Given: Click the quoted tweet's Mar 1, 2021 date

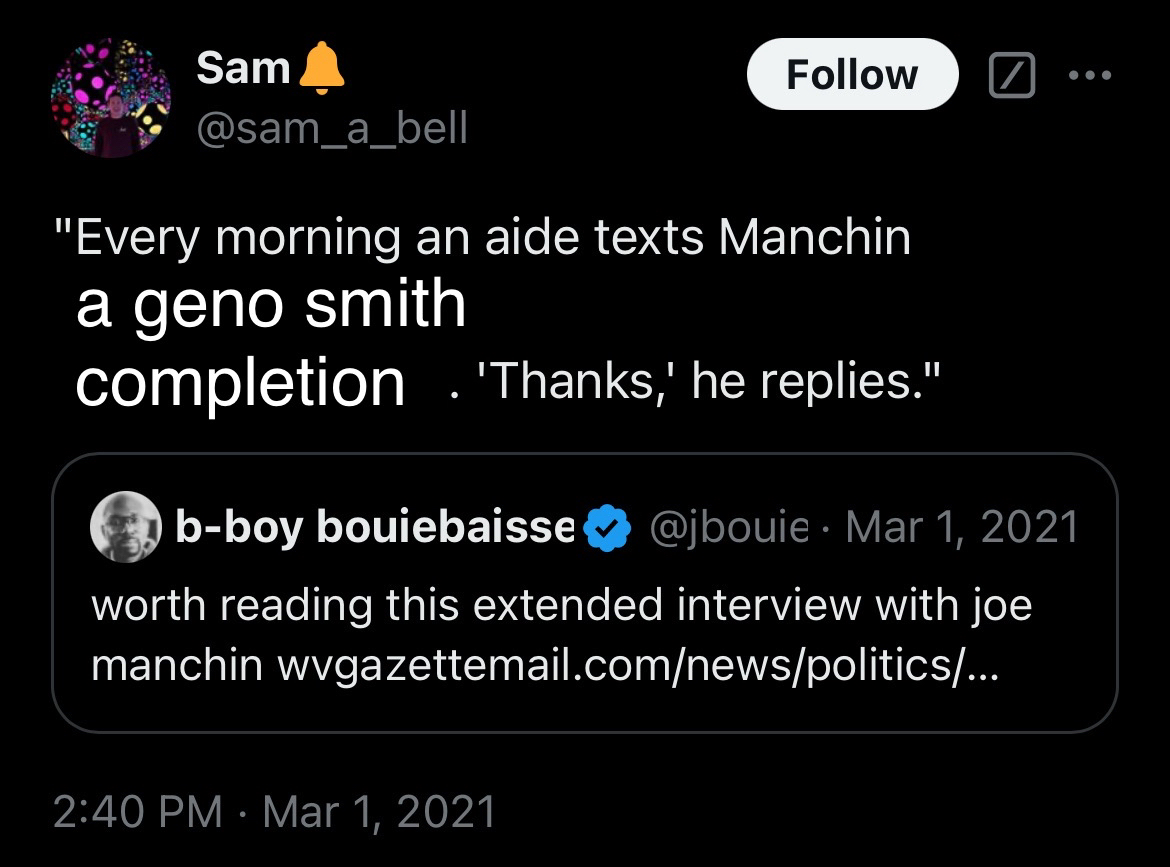Looking at the screenshot, I should (962, 527).
